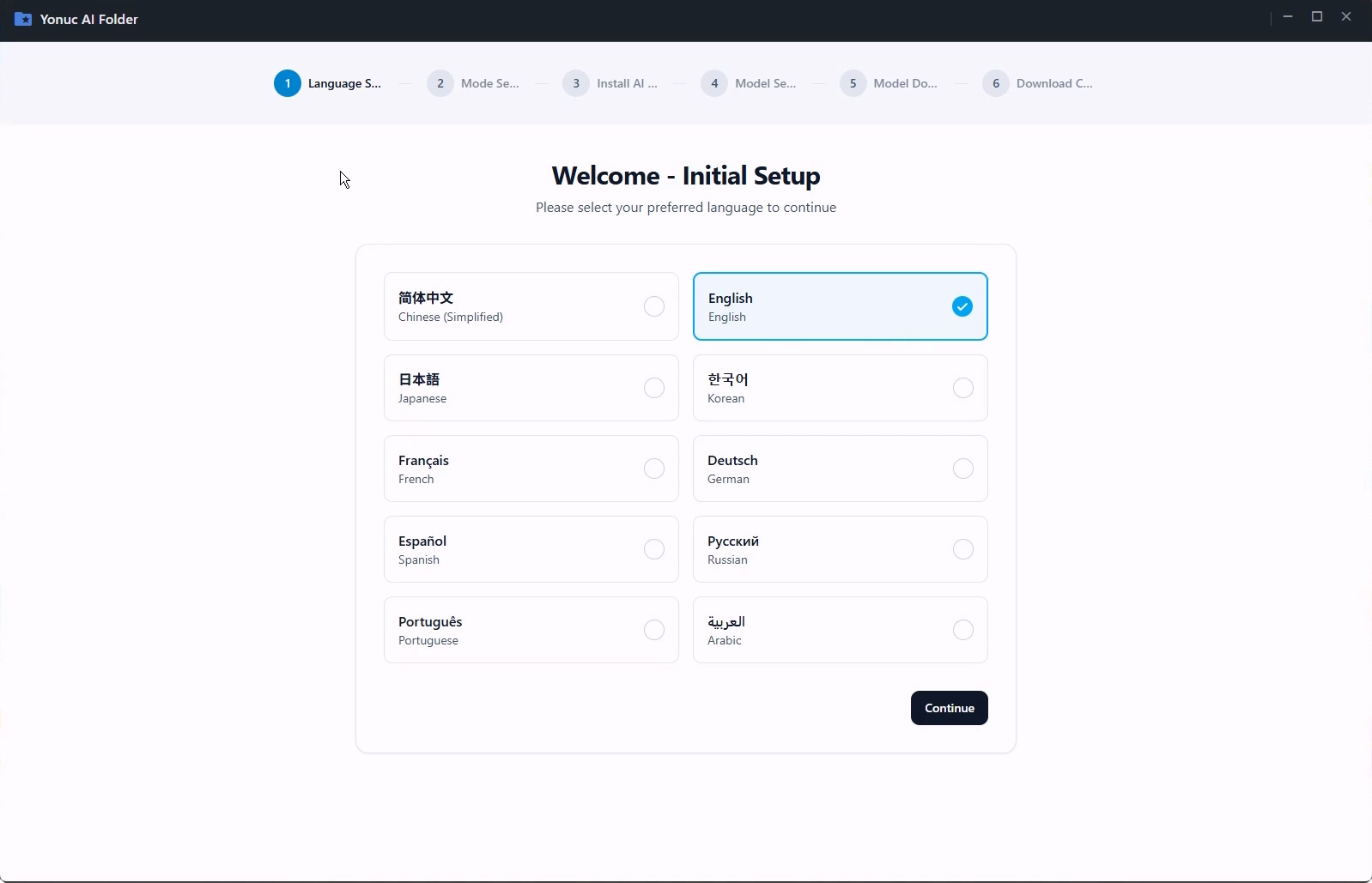Screen dimensions: 1372x883
Task: Click step 5 Model Download circle icon
Action: point(853,83)
